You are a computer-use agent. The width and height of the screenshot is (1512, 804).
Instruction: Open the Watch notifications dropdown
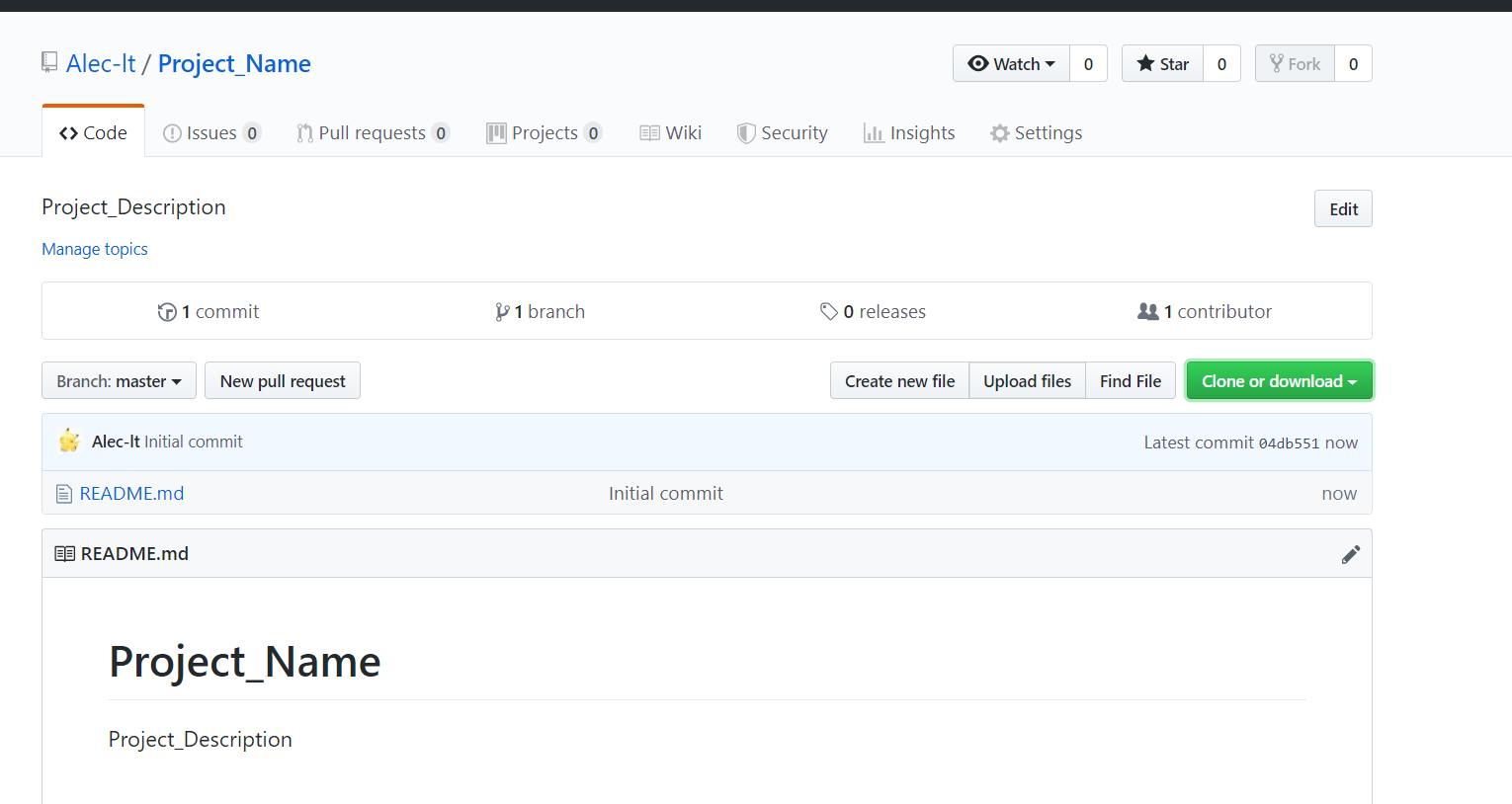pyautogui.click(x=1011, y=64)
